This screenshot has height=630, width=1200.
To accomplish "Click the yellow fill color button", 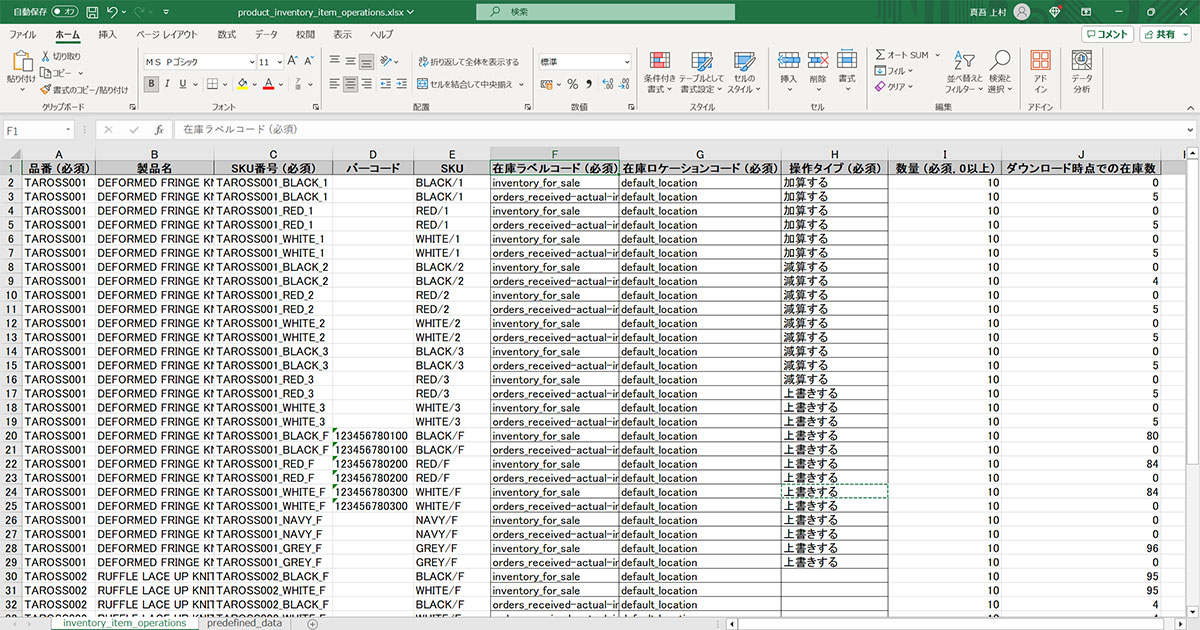I will click(241, 84).
